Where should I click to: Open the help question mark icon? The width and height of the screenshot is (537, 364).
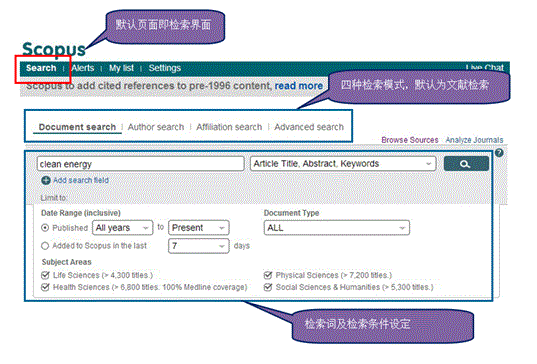(x=499, y=153)
